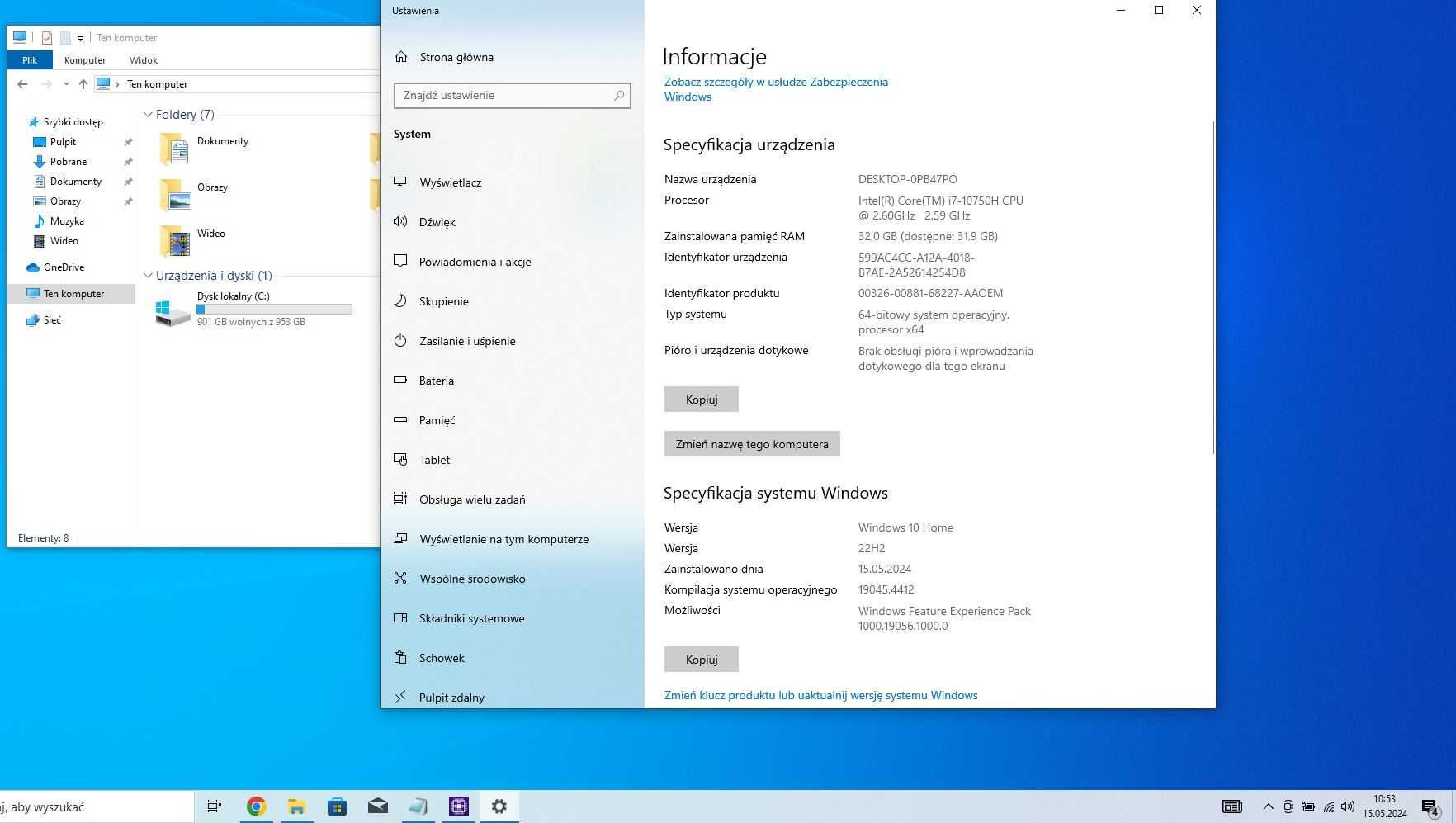1456x823 pixels.
Task: Select the Dokumenty folder in Foldery
Action: click(x=204, y=149)
